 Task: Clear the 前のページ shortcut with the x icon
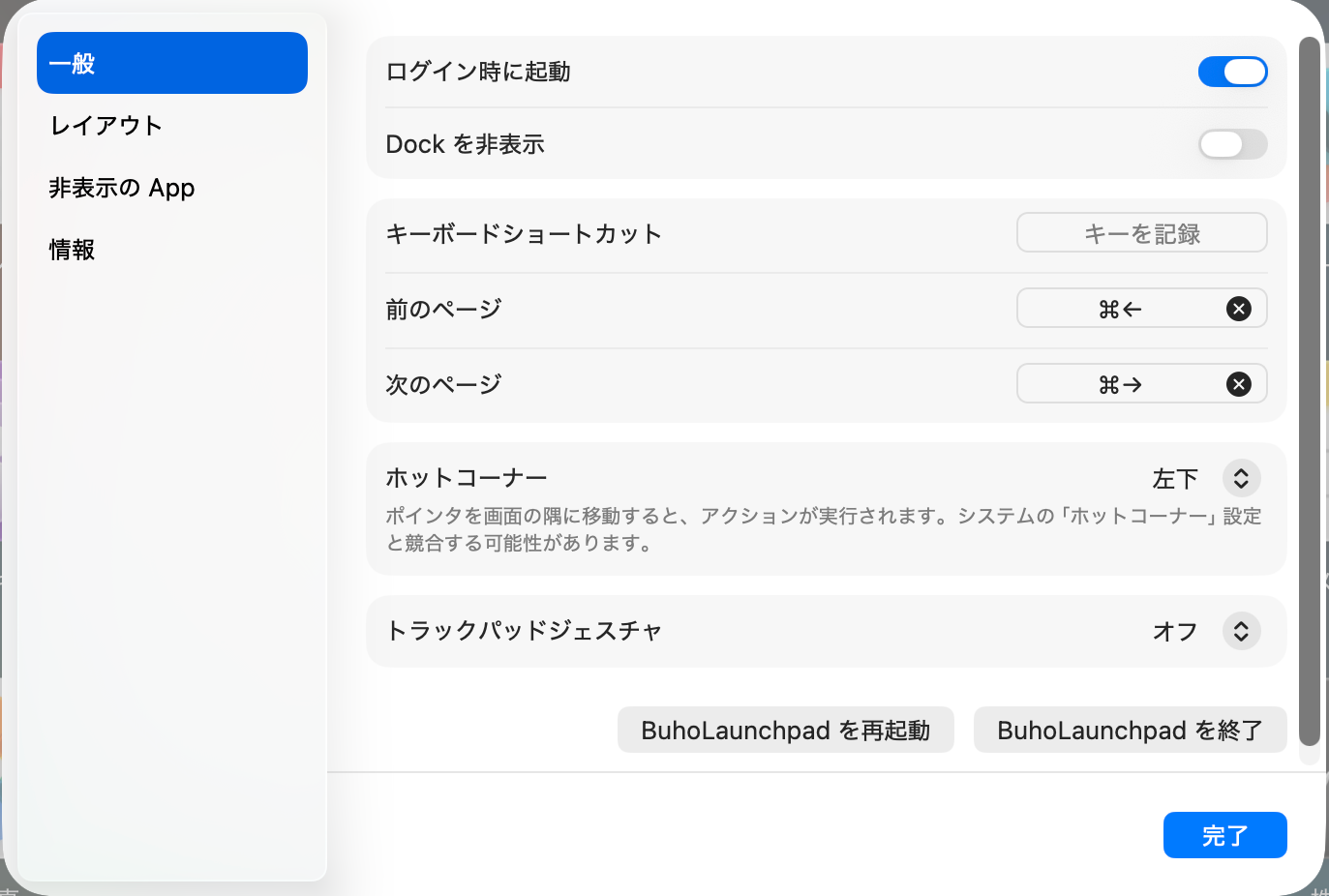click(x=1238, y=309)
